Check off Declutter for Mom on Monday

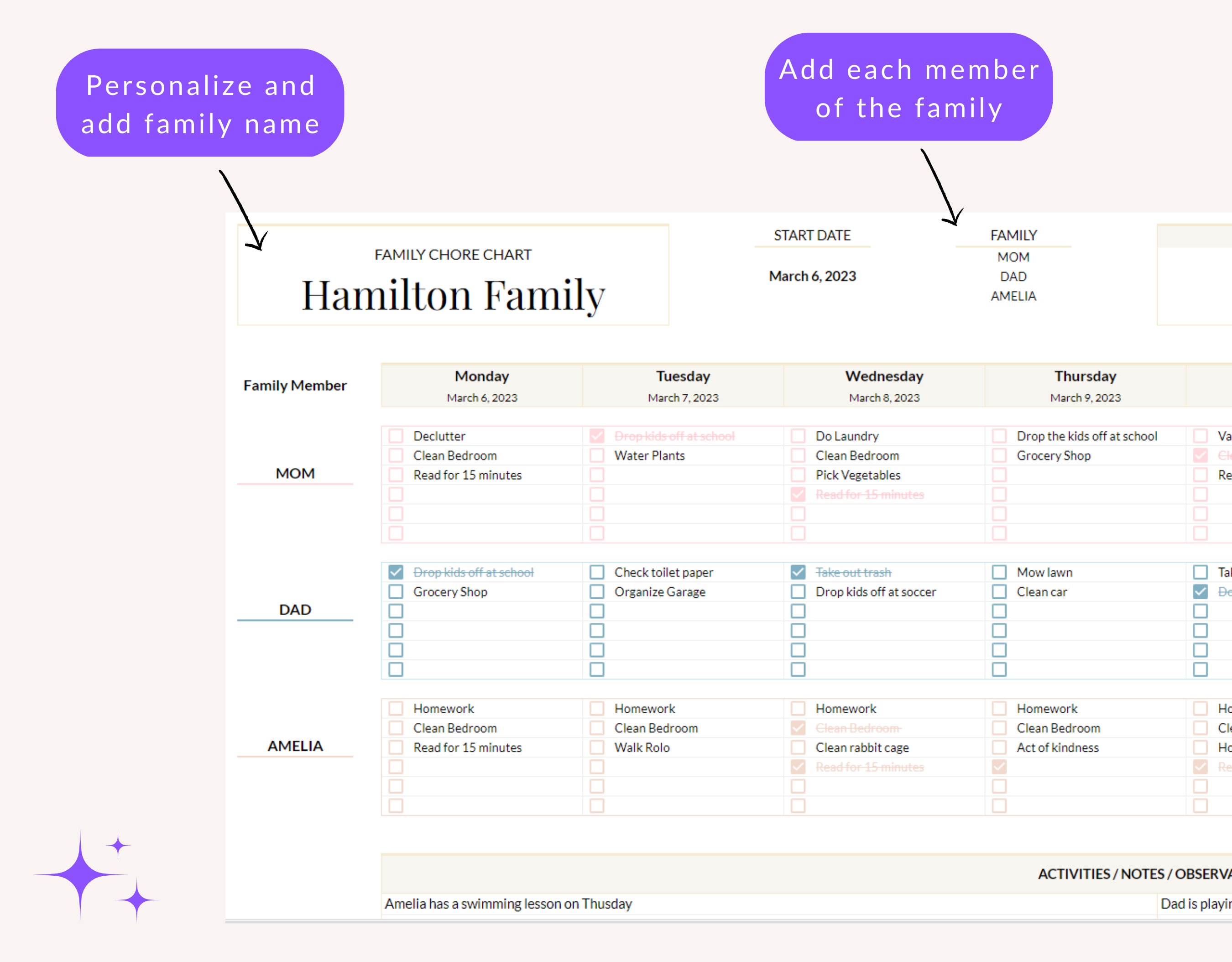(397, 435)
